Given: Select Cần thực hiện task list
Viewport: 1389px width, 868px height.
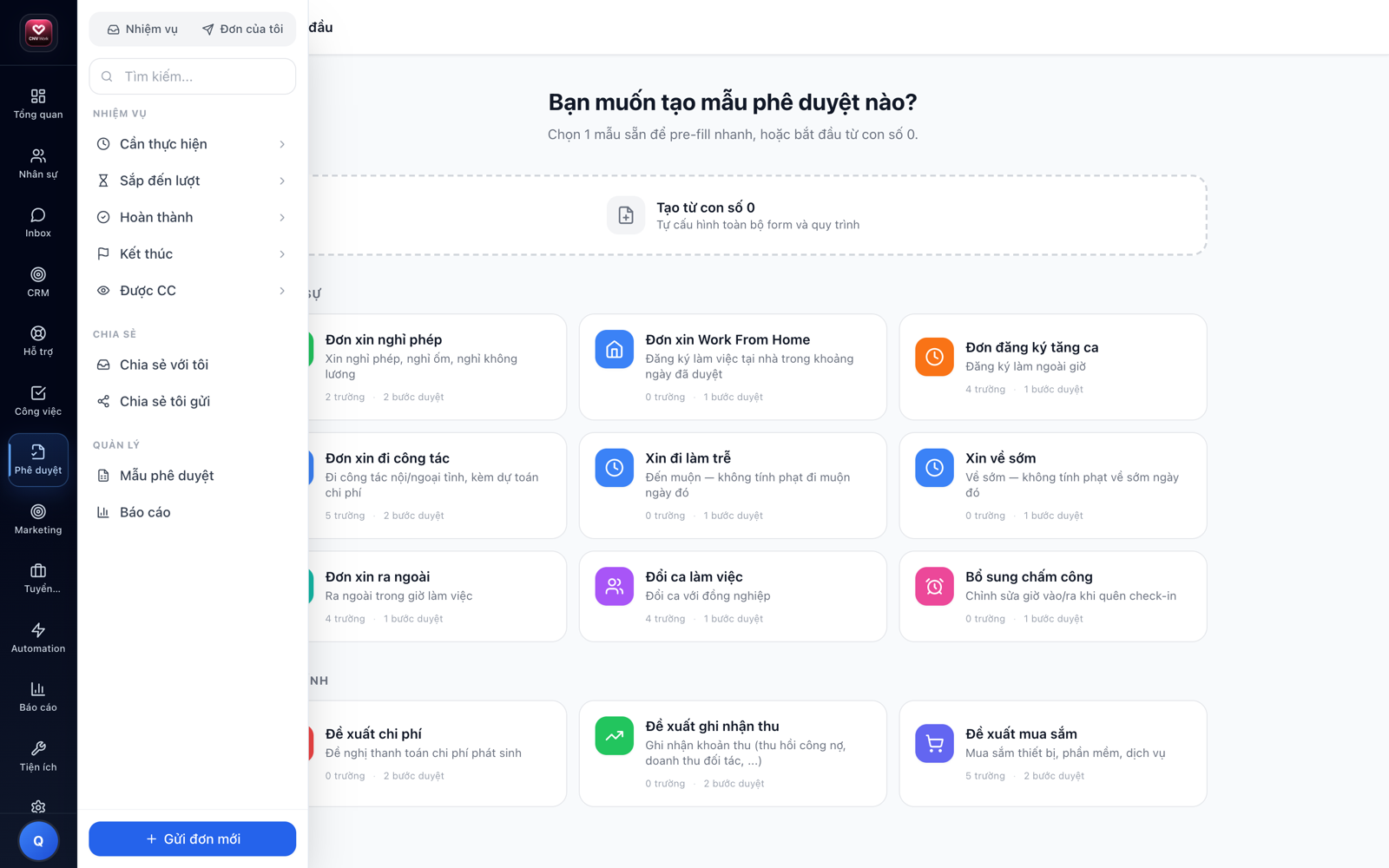Looking at the screenshot, I should coord(192,144).
